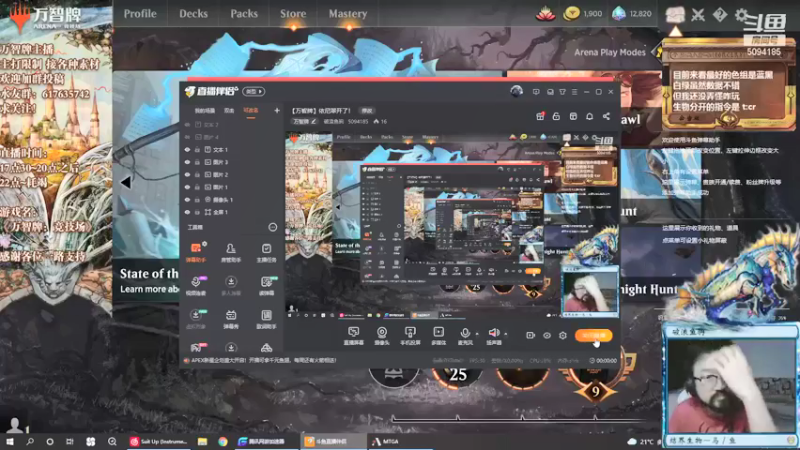Open the Profile tab in MTG Arena
This screenshot has height=450, width=800.
click(140, 14)
